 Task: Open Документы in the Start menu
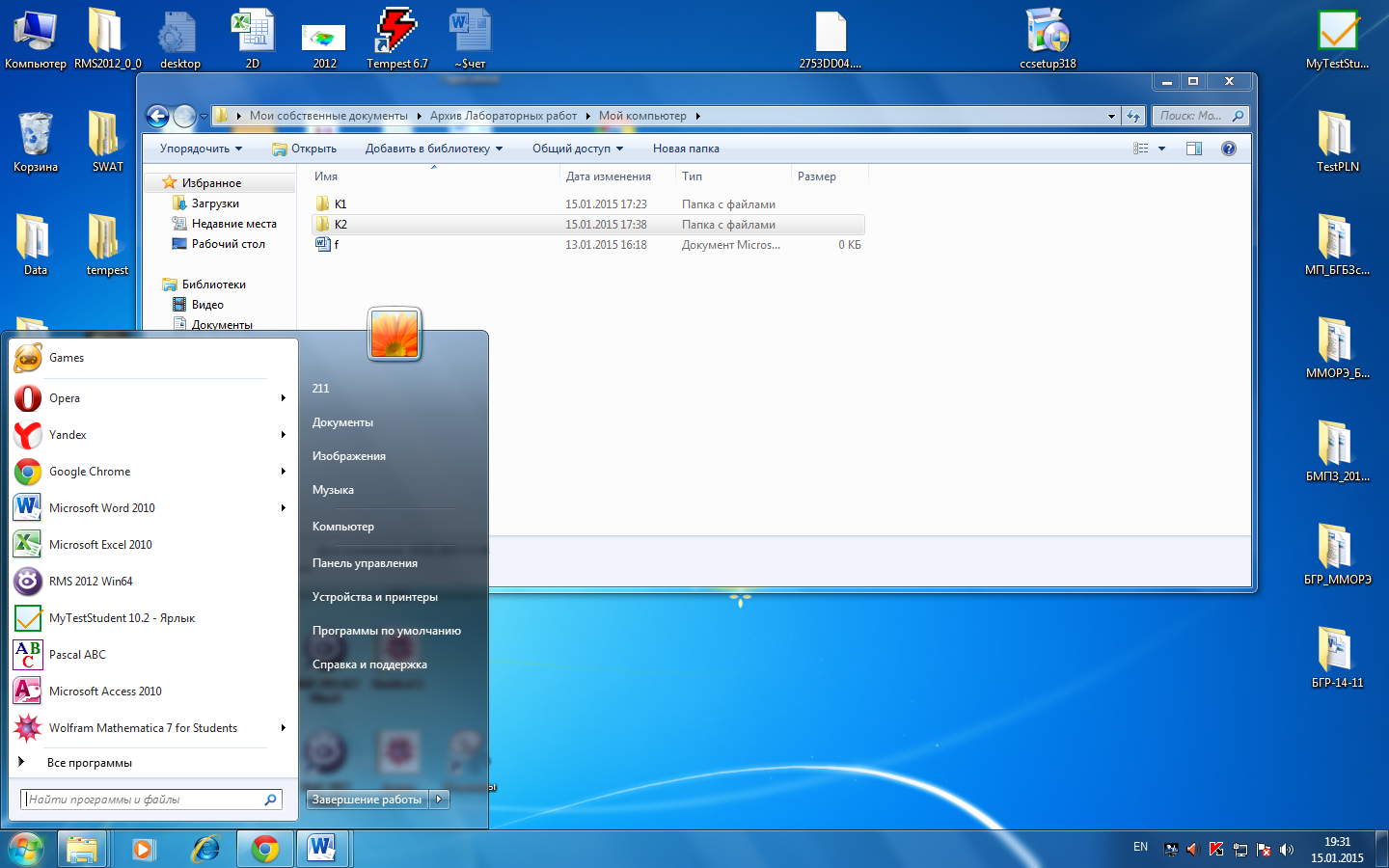click(342, 422)
